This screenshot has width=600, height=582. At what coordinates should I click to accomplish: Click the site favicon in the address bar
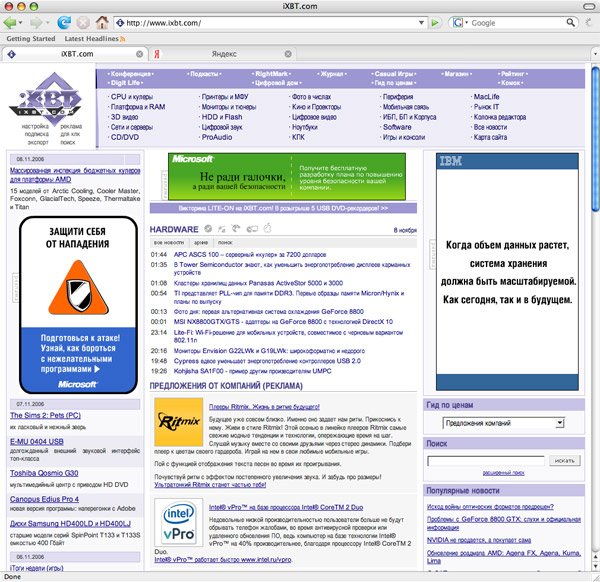pyautogui.click(x=120, y=23)
